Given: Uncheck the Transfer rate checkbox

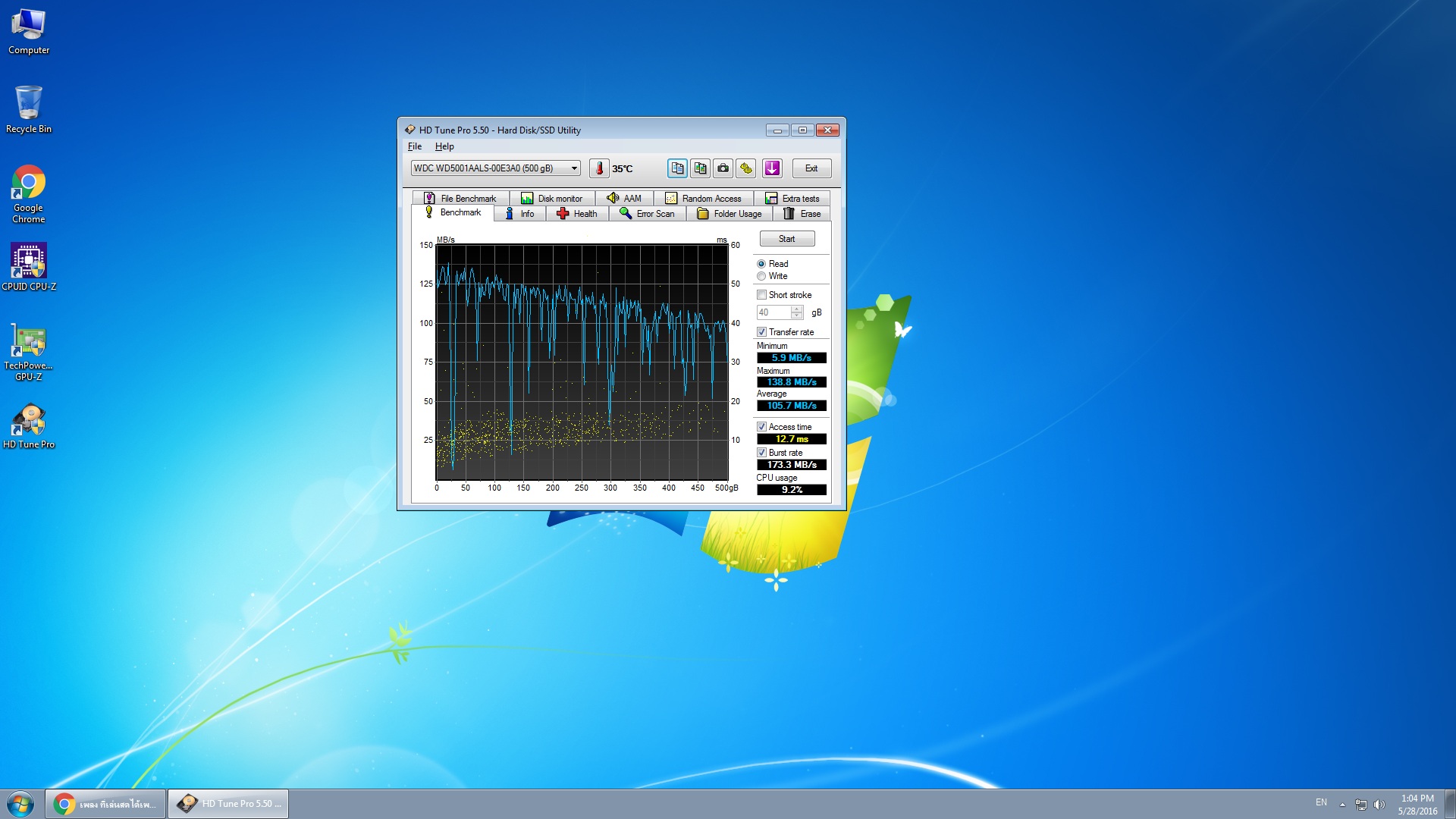Looking at the screenshot, I should [x=761, y=332].
